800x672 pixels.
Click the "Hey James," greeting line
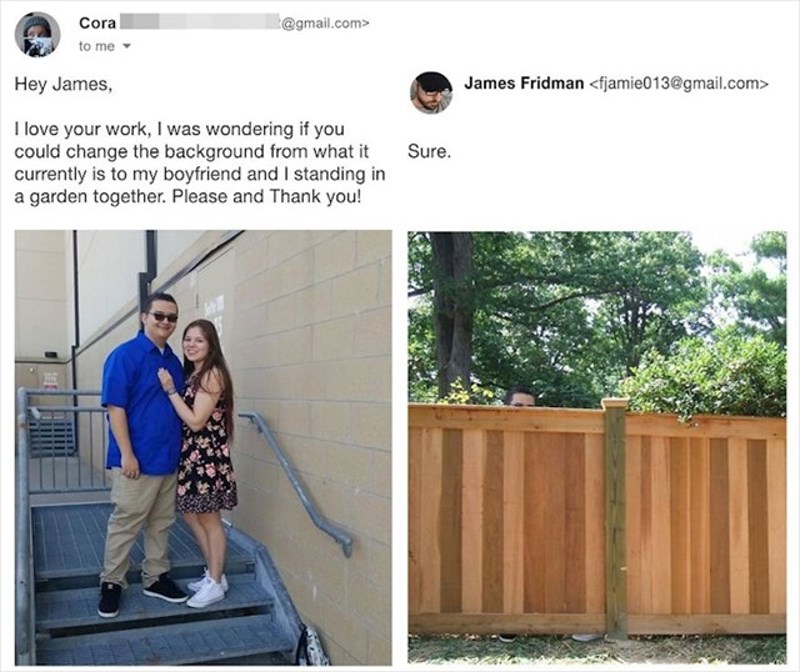tap(63, 84)
